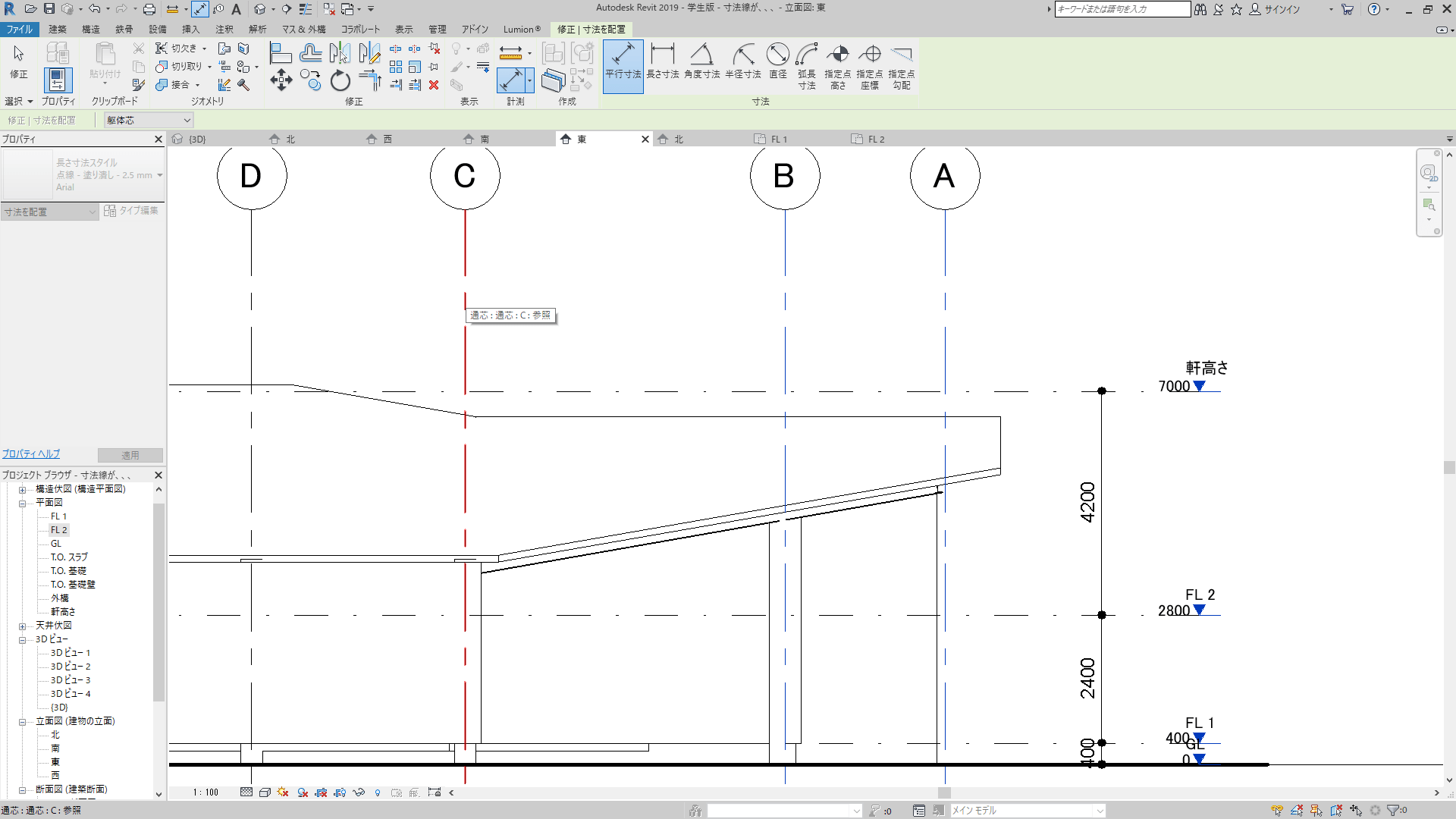Choose the Arc Length (弧長寸法) tool
This screenshot has width=1456, height=819.
point(807,66)
